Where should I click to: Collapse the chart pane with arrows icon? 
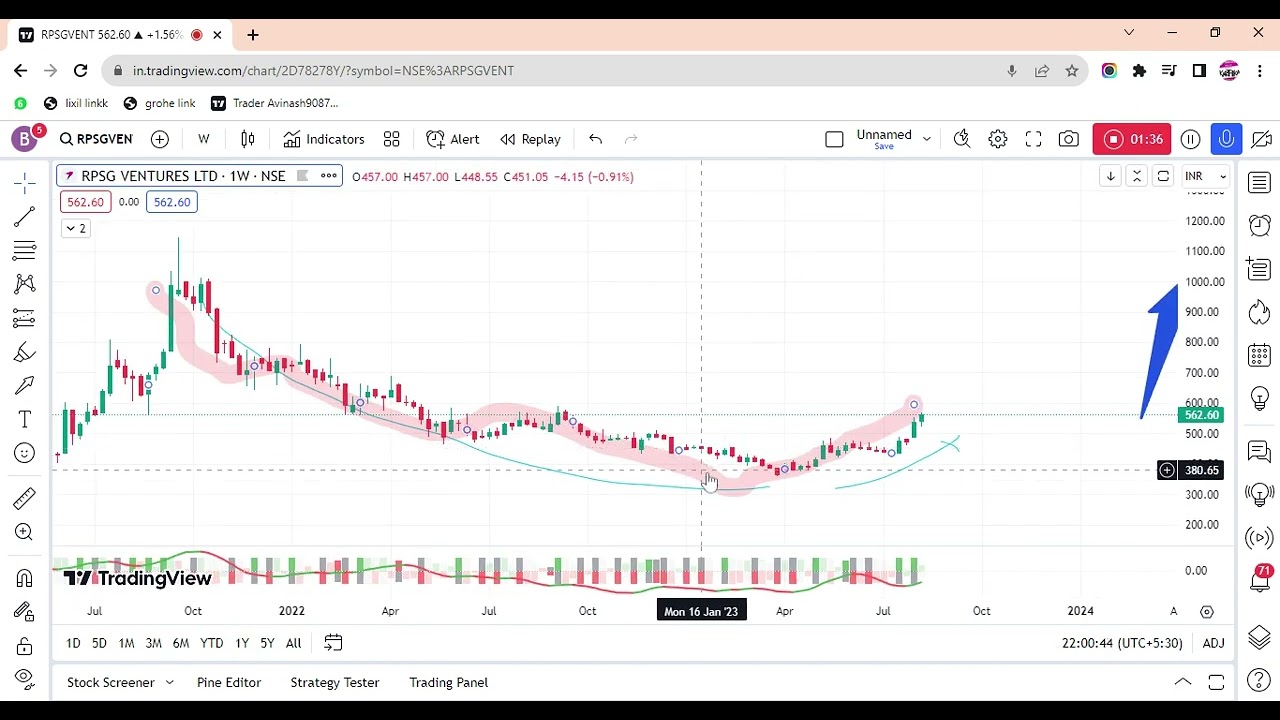[x=1136, y=176]
